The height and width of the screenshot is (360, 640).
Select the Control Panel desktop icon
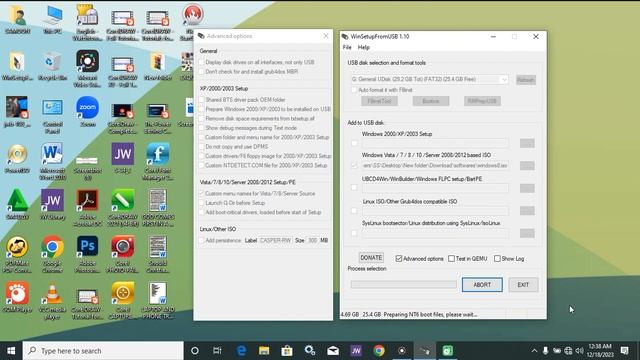pos(53,116)
